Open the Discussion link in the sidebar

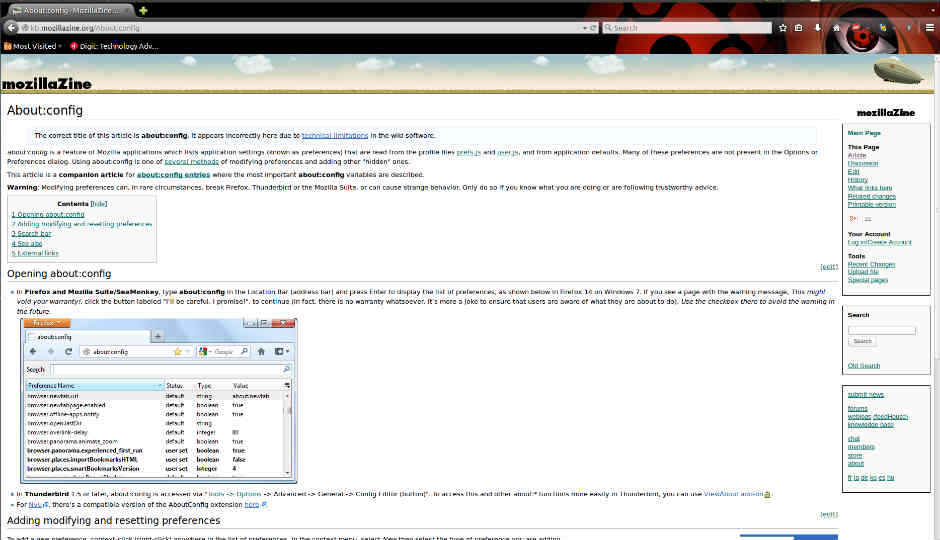863,163
